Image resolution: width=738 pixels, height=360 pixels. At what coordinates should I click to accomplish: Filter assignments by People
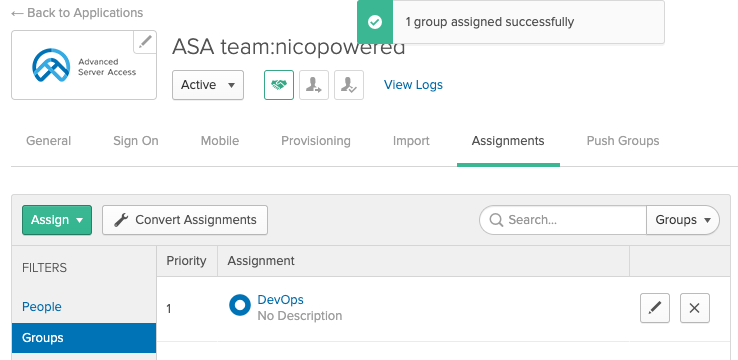point(42,307)
